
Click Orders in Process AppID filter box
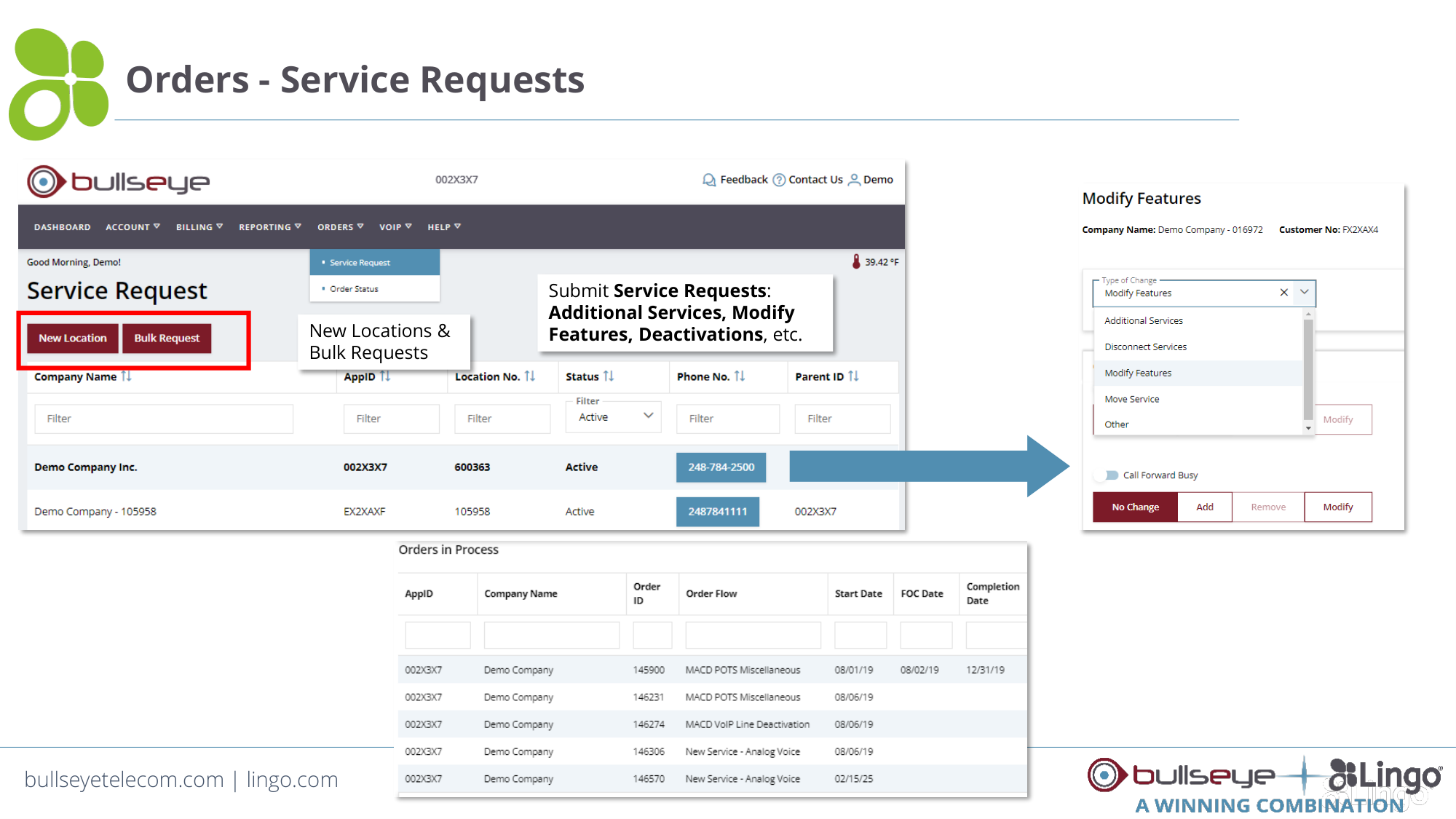click(x=438, y=636)
